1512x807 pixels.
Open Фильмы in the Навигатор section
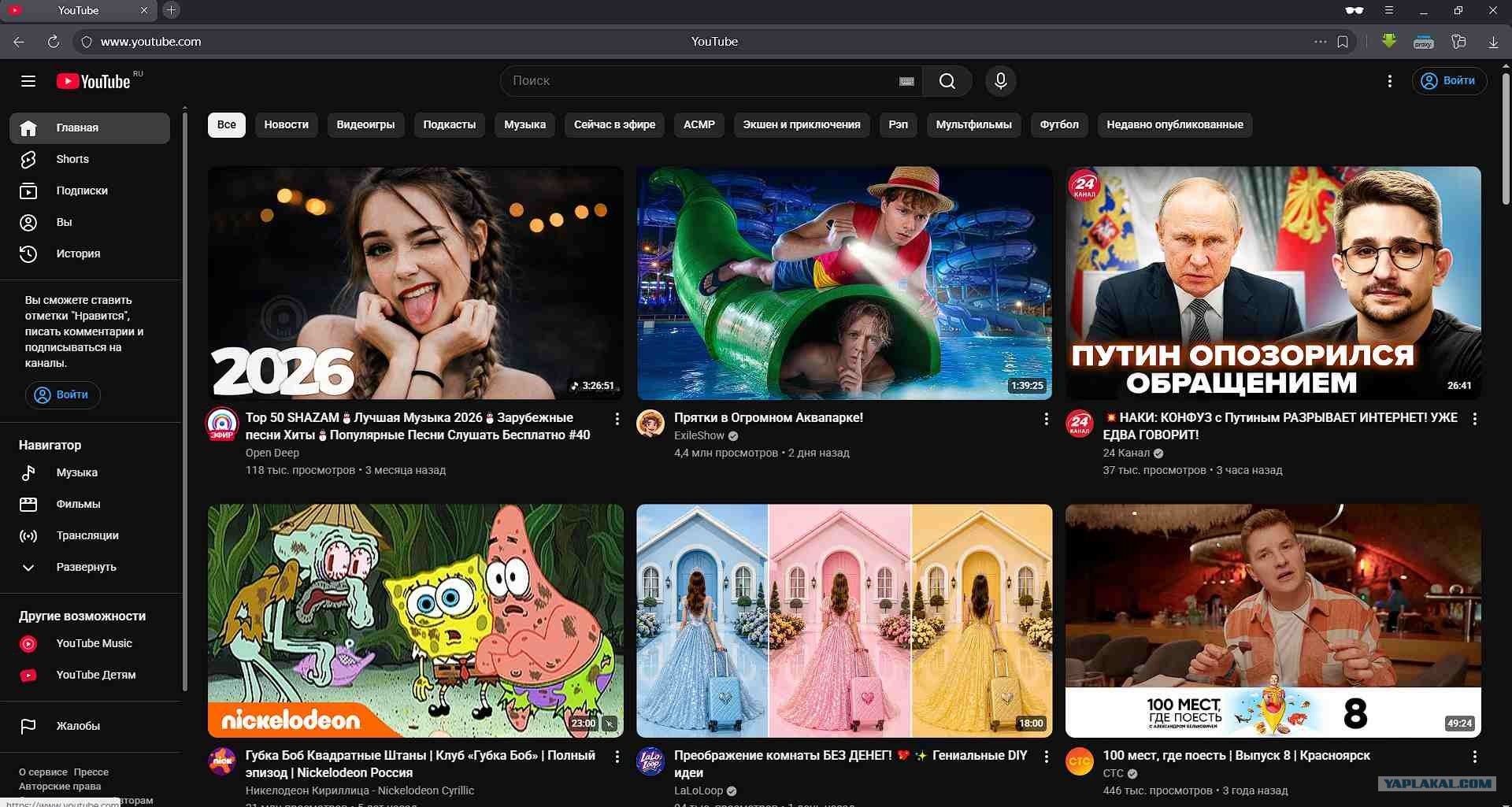[x=90, y=504]
